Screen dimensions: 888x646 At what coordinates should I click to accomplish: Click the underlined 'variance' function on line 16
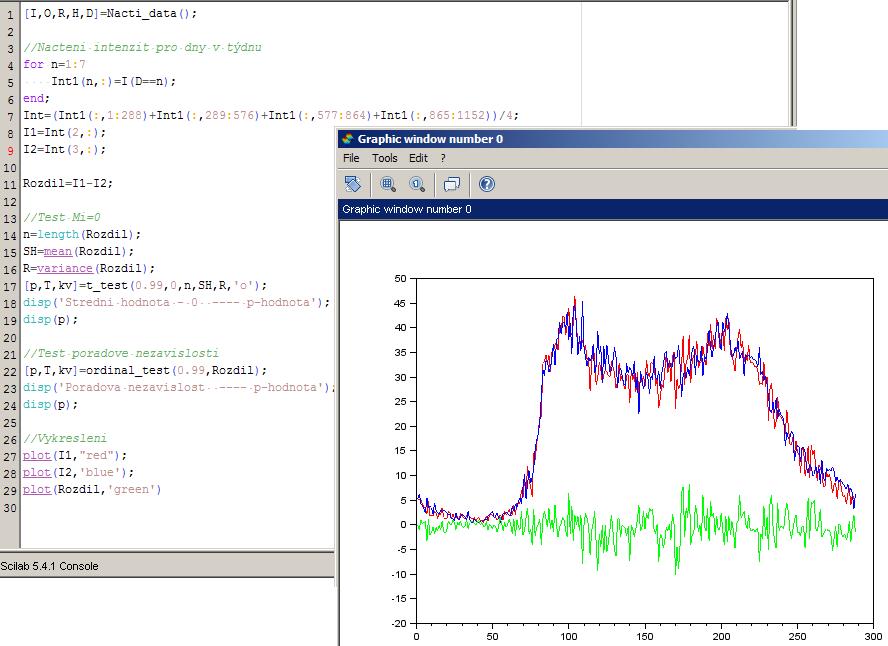pyautogui.click(x=65, y=268)
